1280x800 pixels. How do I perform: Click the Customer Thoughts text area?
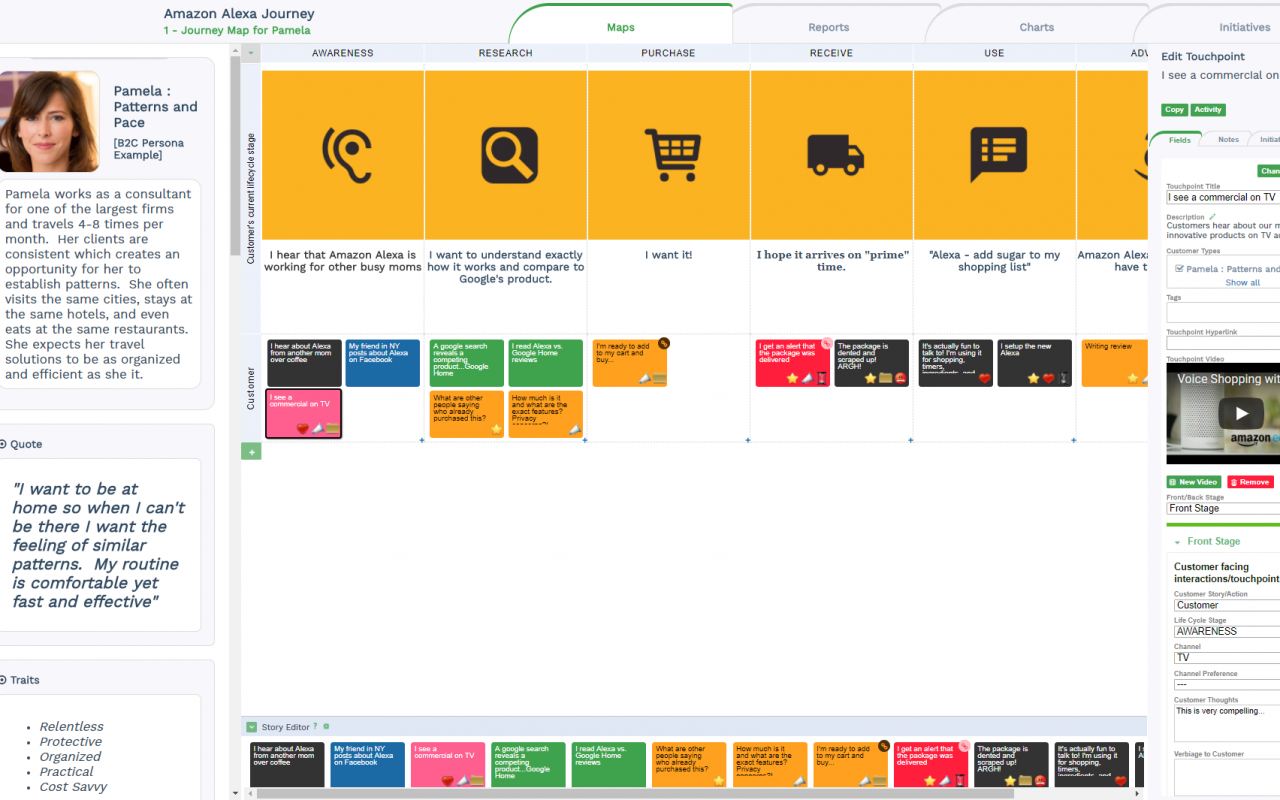pos(1227,724)
